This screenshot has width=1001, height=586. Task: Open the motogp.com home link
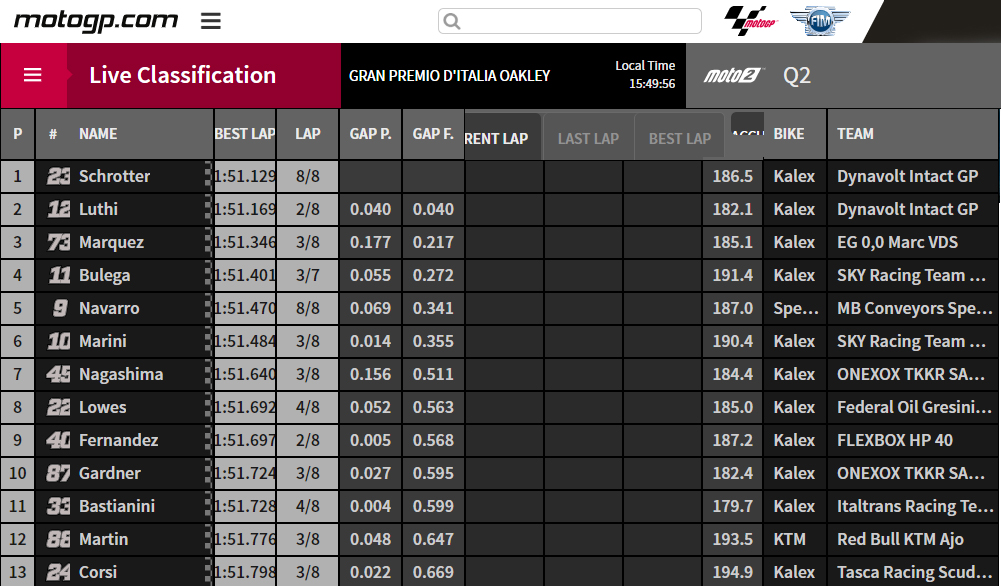(x=95, y=20)
